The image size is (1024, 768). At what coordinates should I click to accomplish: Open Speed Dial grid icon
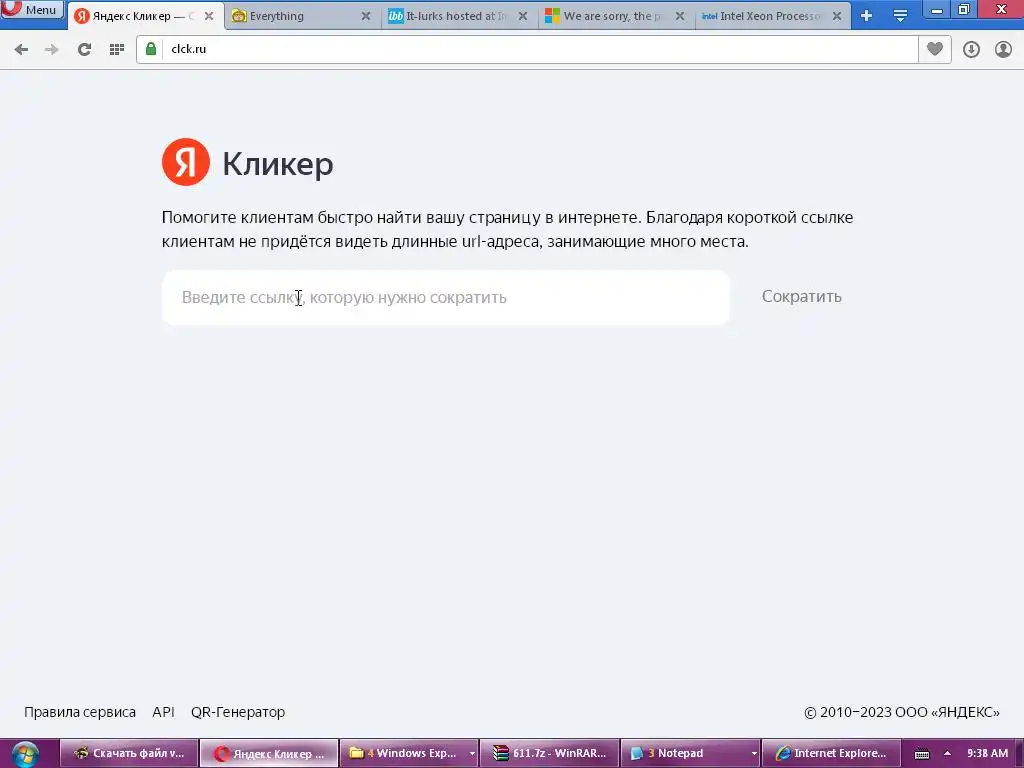tap(117, 50)
